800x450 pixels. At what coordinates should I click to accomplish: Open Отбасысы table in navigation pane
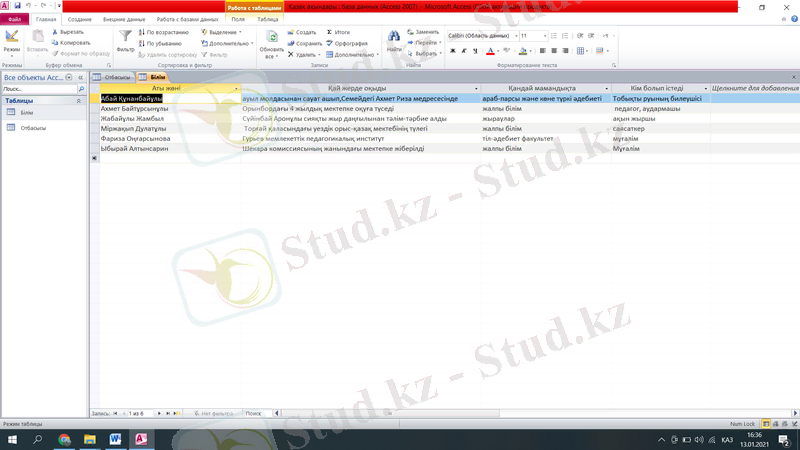[33, 128]
